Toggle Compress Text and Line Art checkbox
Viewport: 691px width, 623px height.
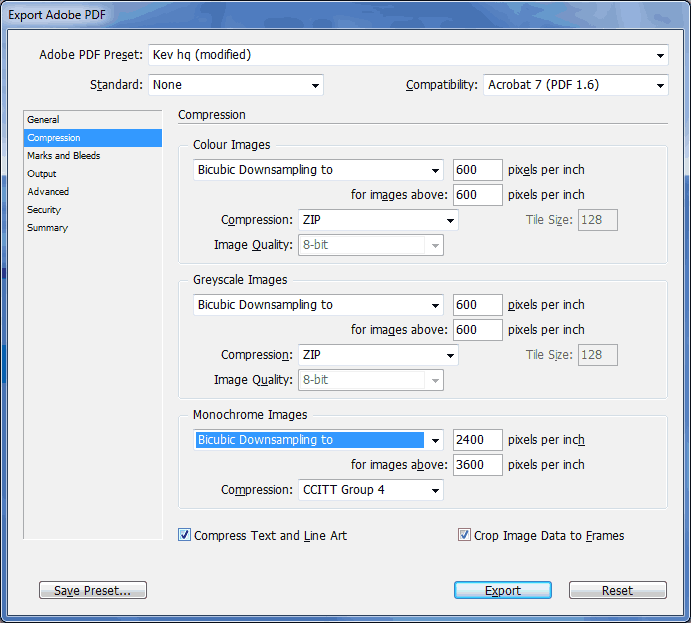coord(184,535)
